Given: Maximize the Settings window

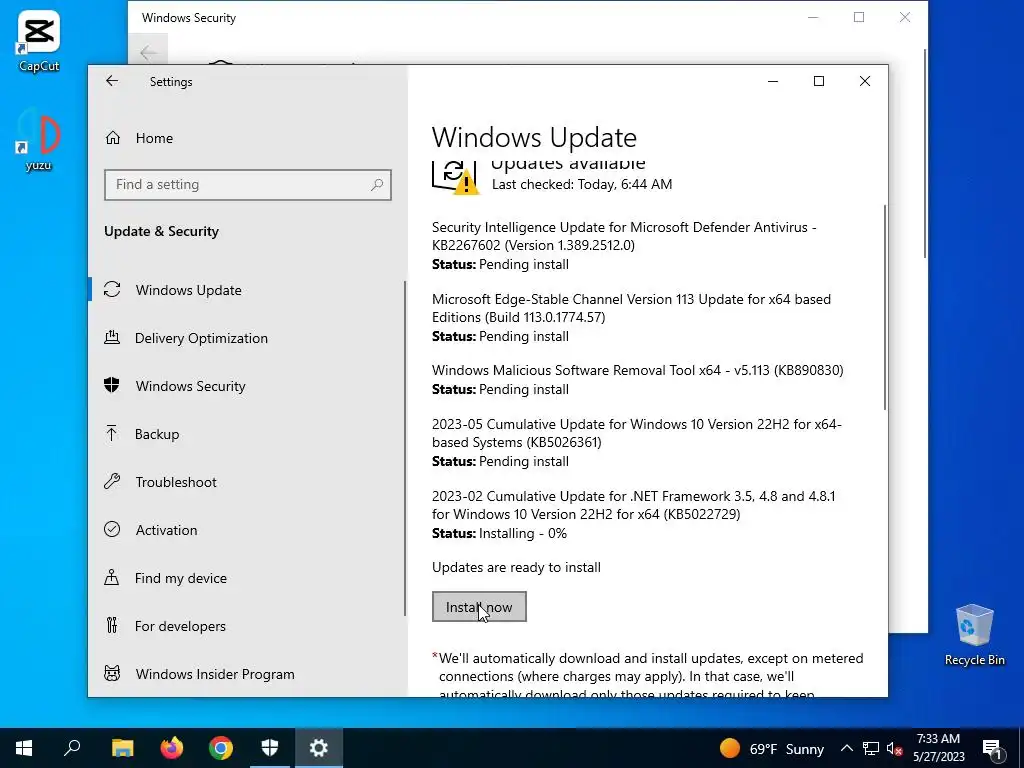Looking at the screenshot, I should tap(819, 81).
